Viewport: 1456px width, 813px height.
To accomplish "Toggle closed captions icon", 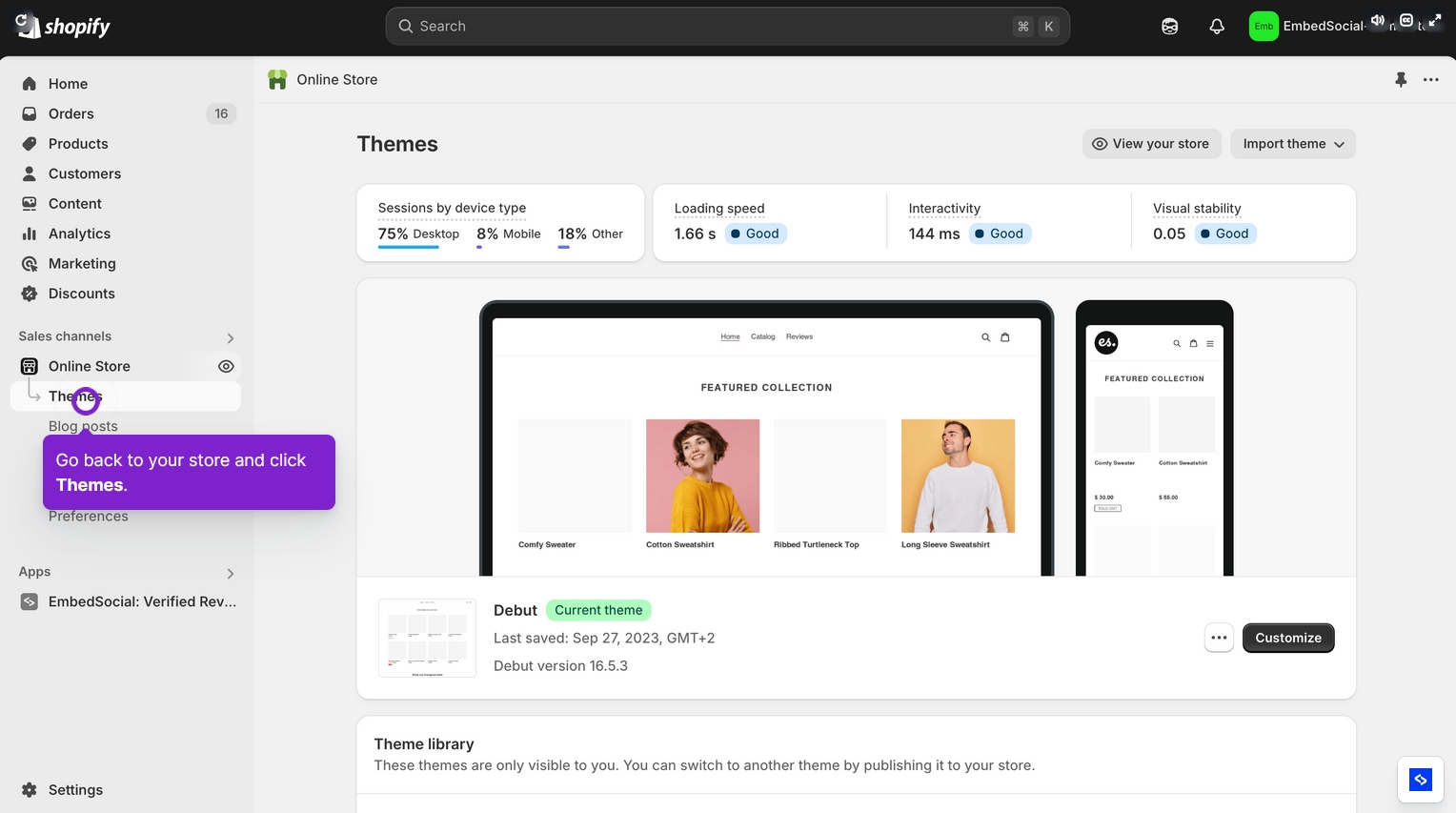I will [x=1406, y=20].
